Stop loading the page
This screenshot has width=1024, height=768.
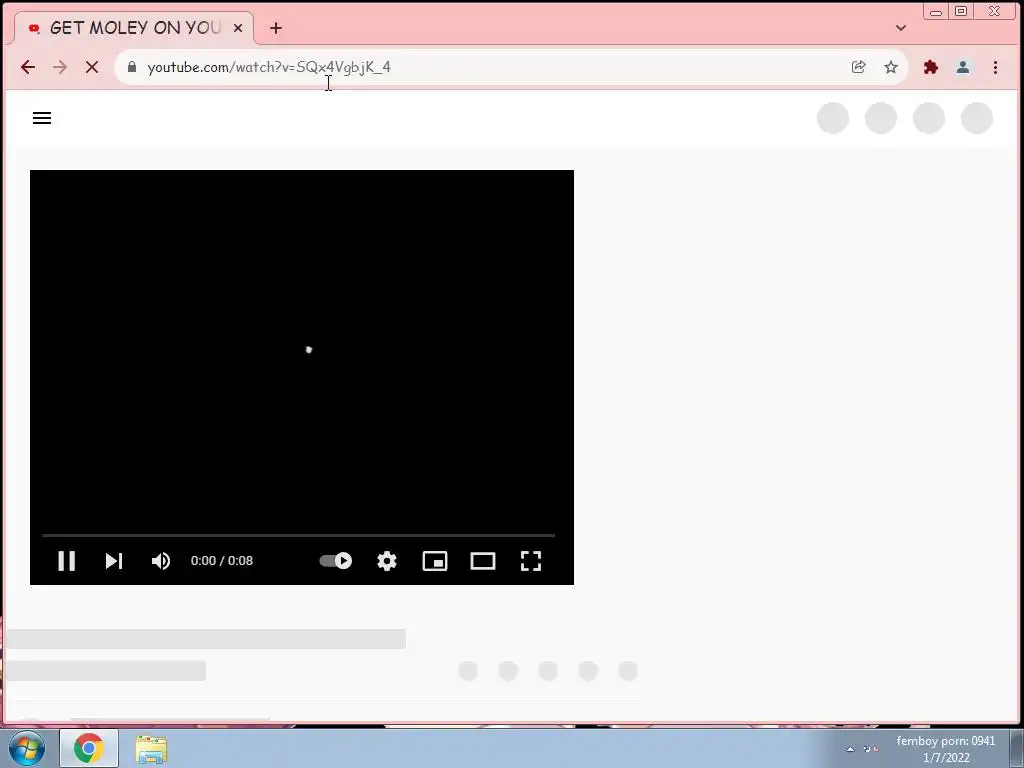click(92, 67)
